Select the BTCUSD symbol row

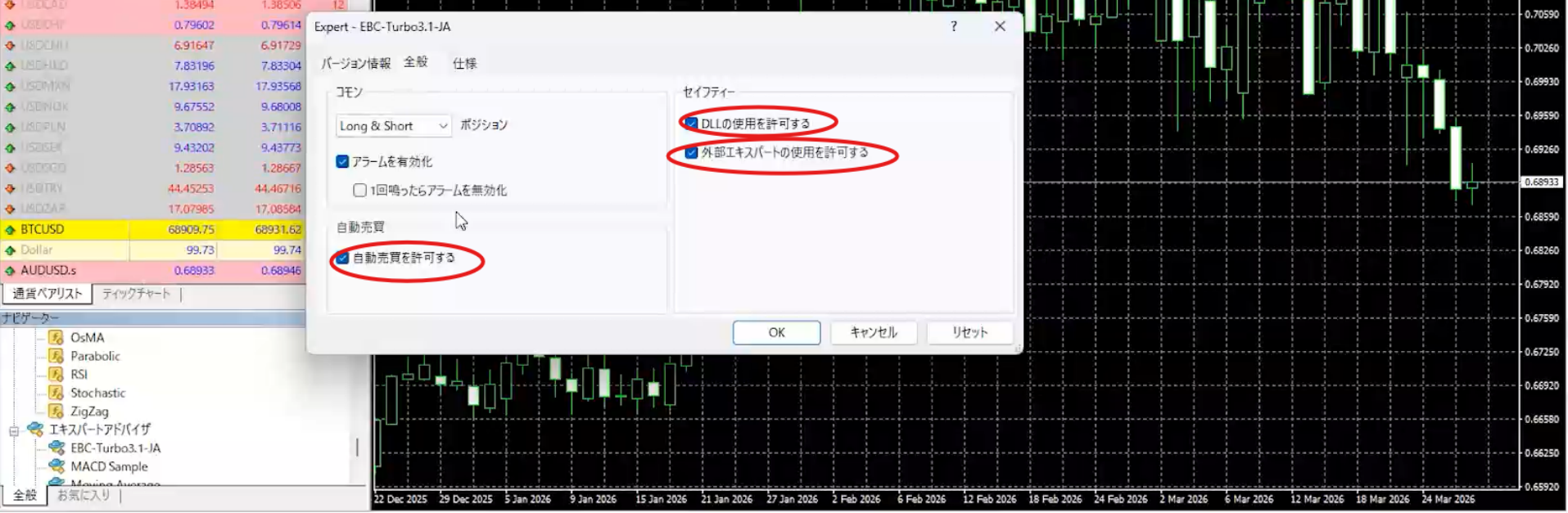[152, 230]
